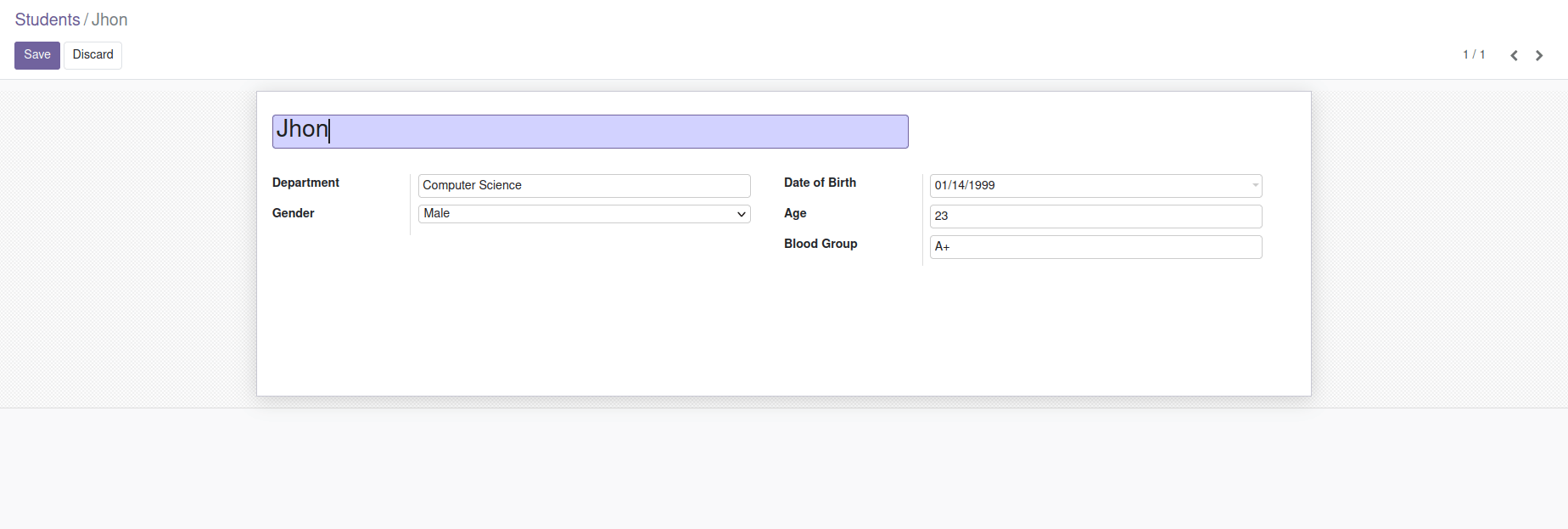
Task: Click the small arrow in Date of Birth field
Action: point(1255,185)
